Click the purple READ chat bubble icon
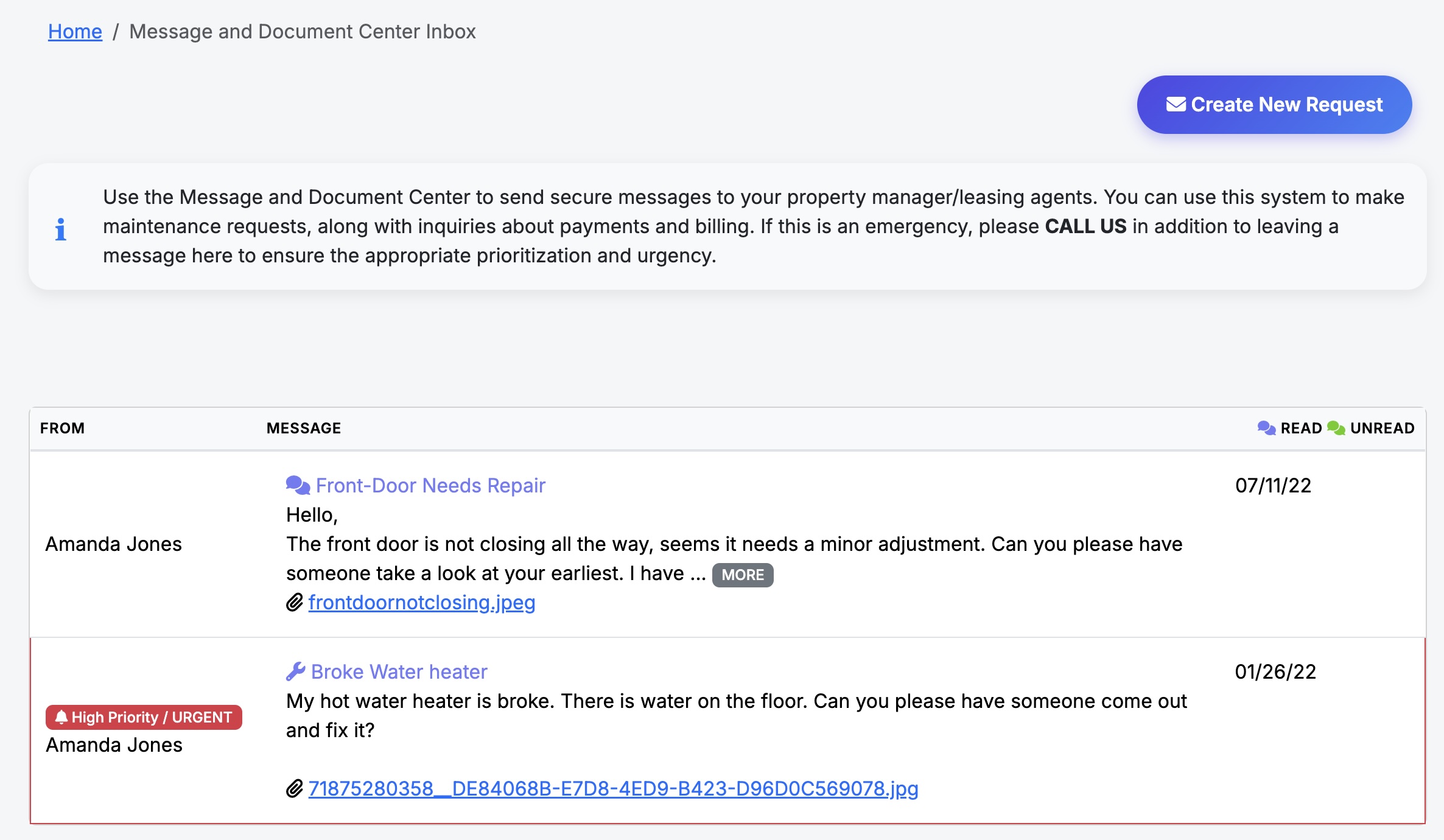The image size is (1444, 840). [1266, 427]
